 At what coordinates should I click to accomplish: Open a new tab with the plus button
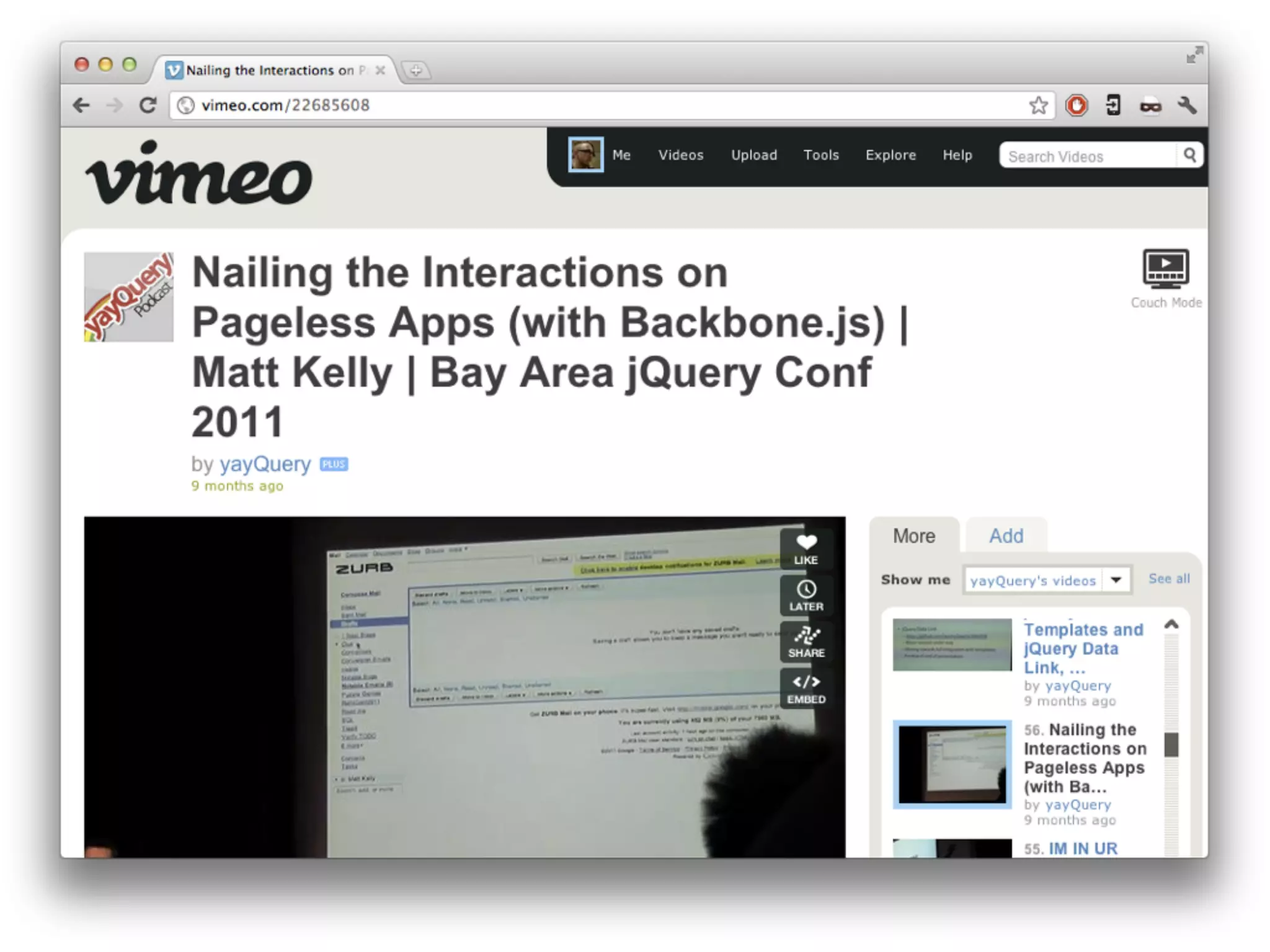(x=416, y=70)
